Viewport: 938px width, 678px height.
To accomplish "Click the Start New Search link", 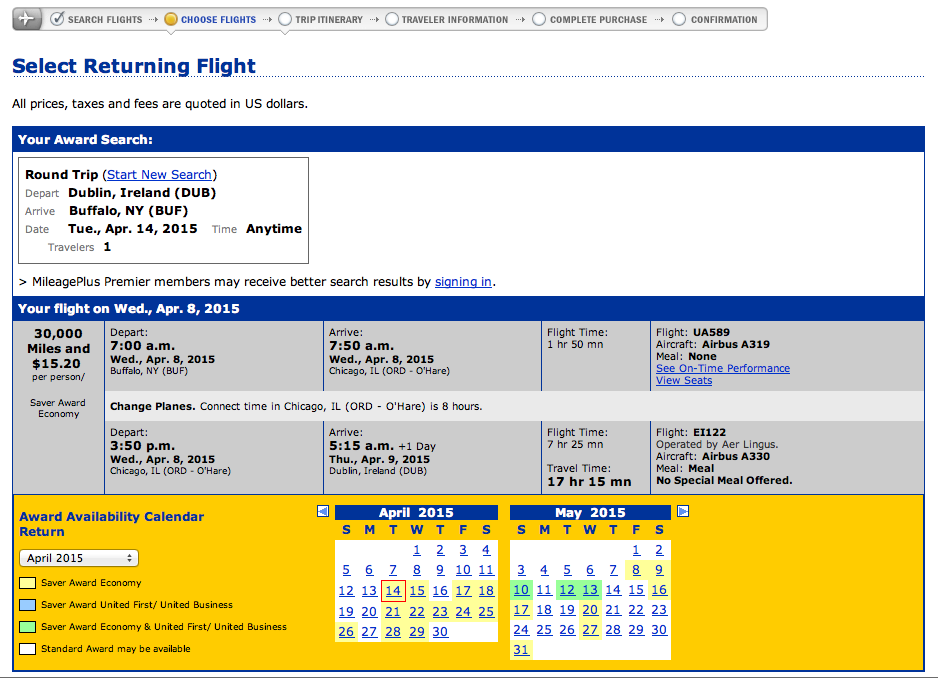I will pyautogui.click(x=159, y=175).
